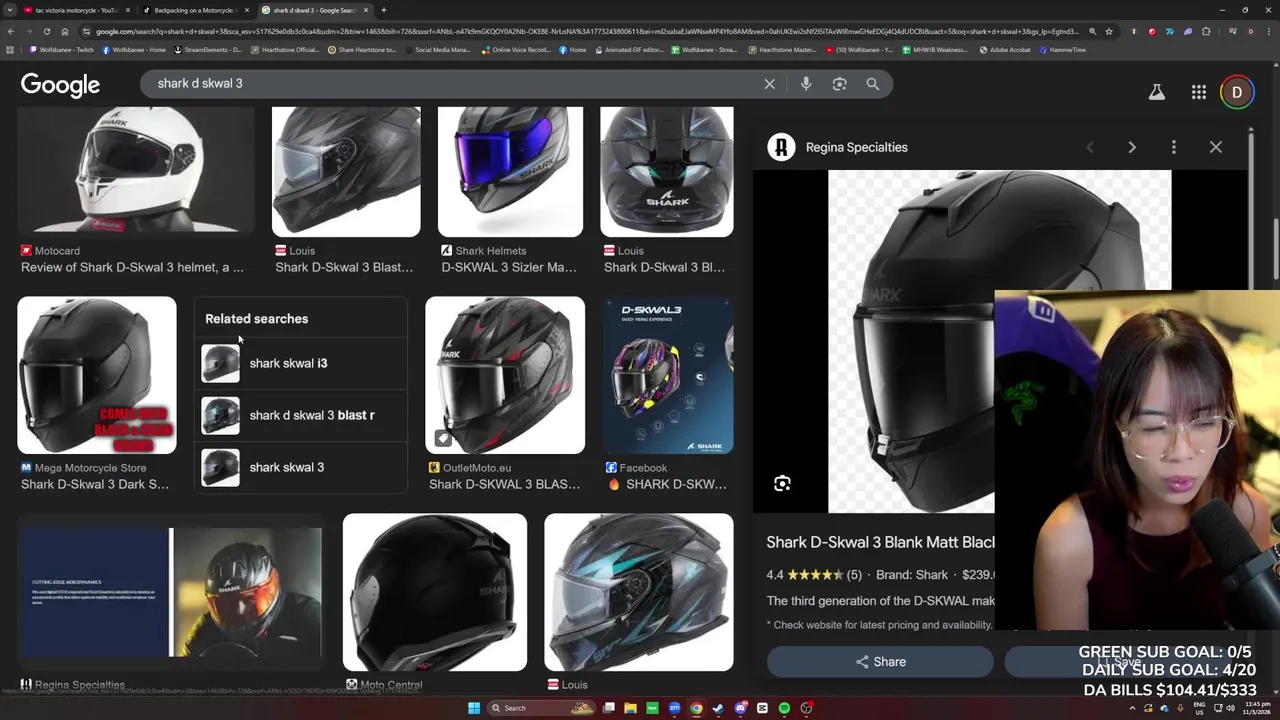
Task: Submit search with the magnifier icon
Action: coord(873,84)
